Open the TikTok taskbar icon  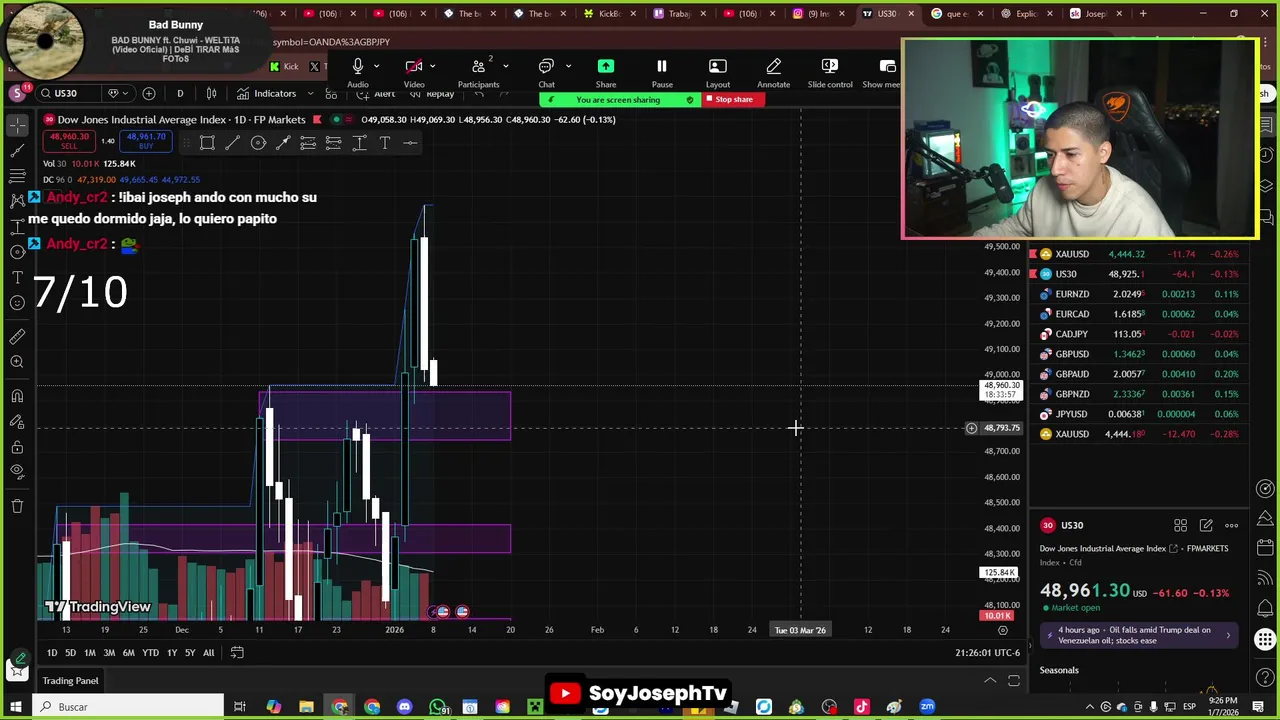(x=862, y=707)
